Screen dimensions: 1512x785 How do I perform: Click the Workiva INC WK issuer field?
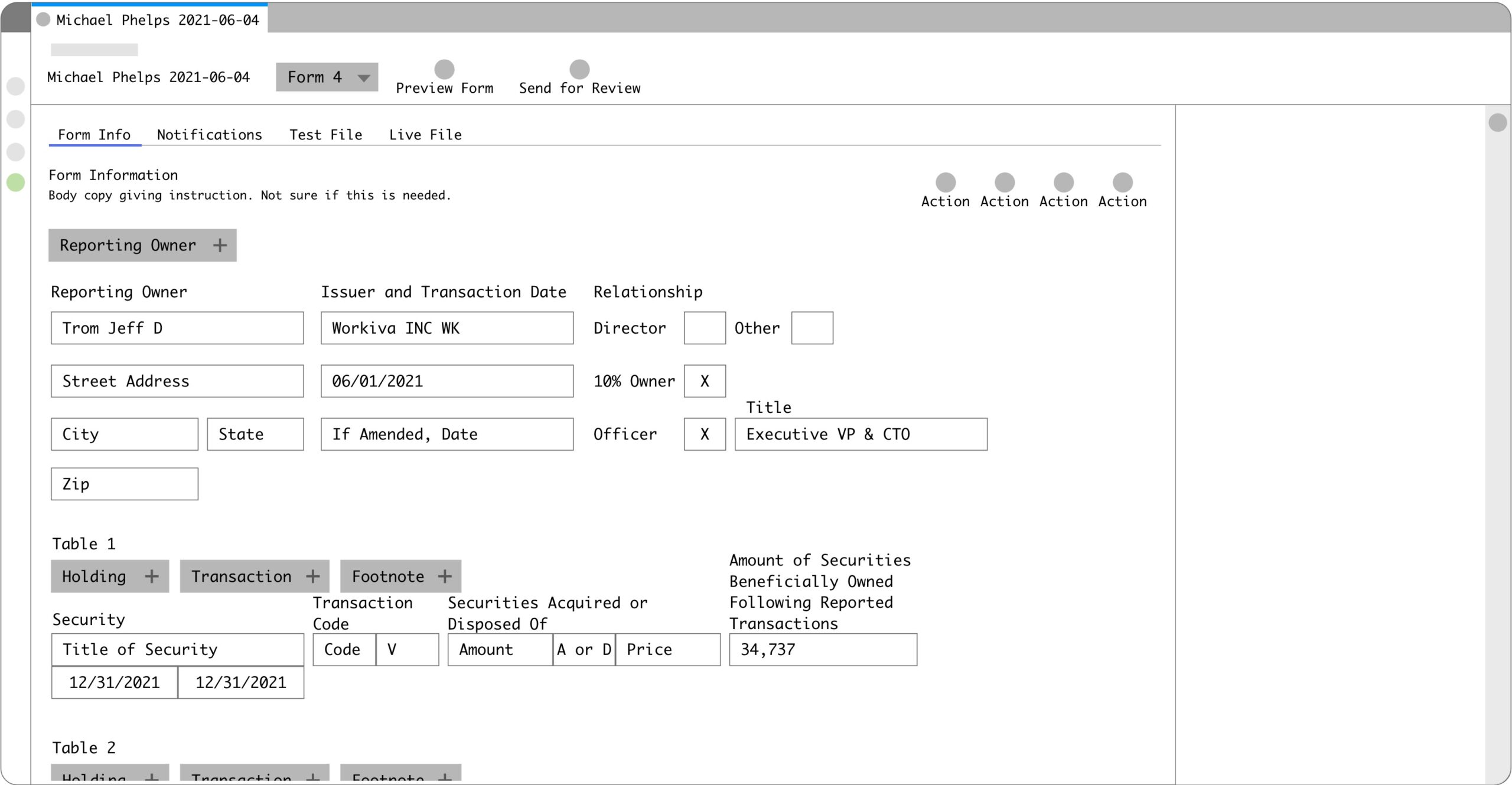point(447,328)
